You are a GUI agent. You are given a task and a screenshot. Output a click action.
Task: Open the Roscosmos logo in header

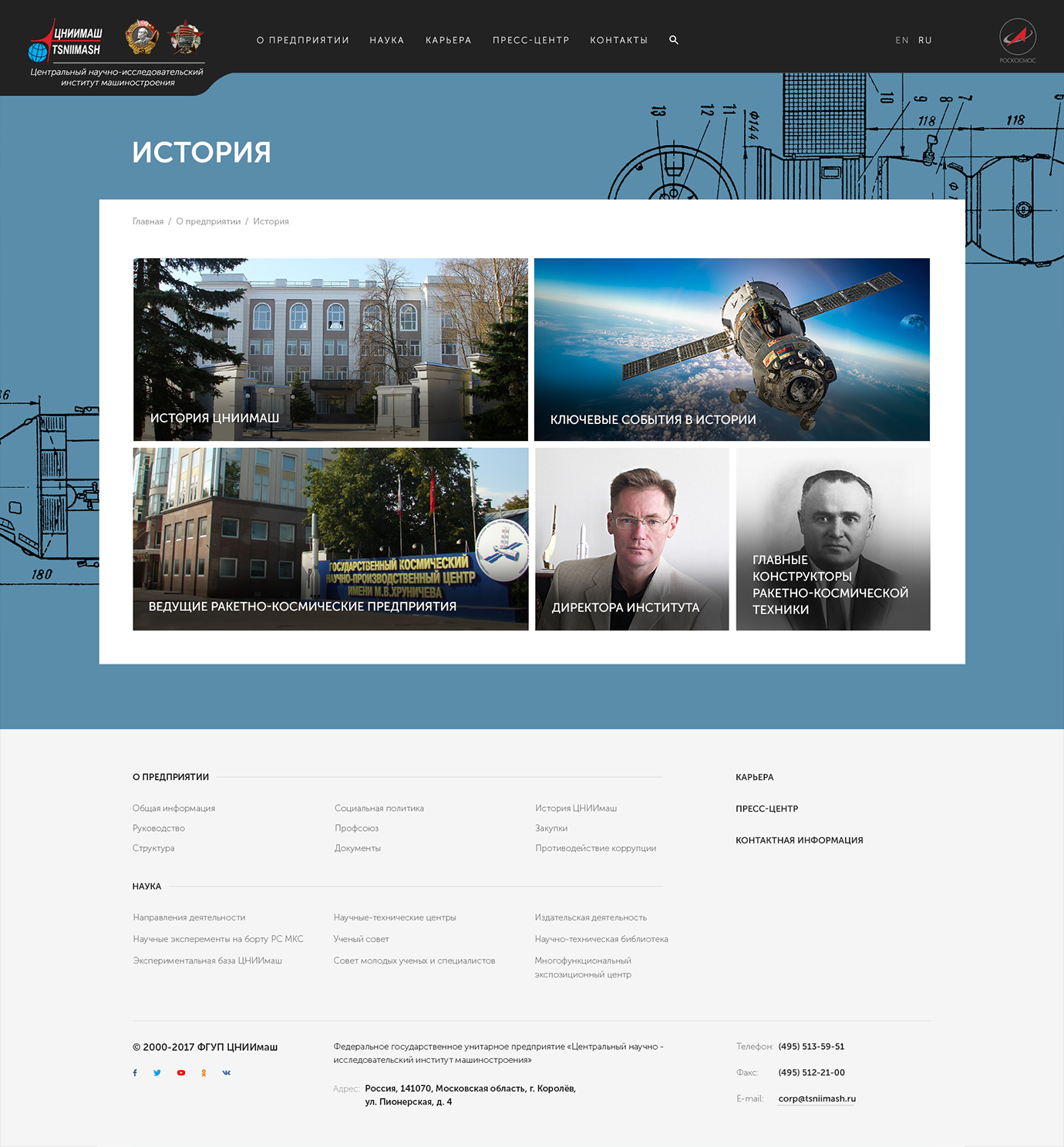(1017, 40)
